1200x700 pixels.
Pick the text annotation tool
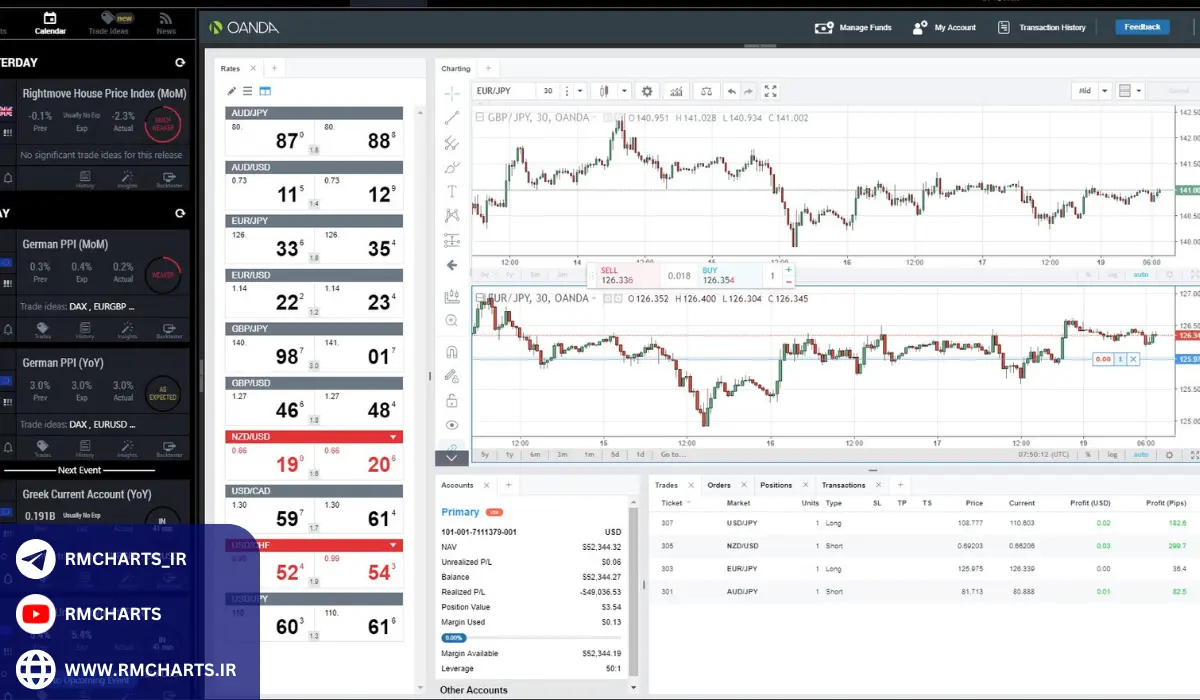pyautogui.click(x=452, y=191)
